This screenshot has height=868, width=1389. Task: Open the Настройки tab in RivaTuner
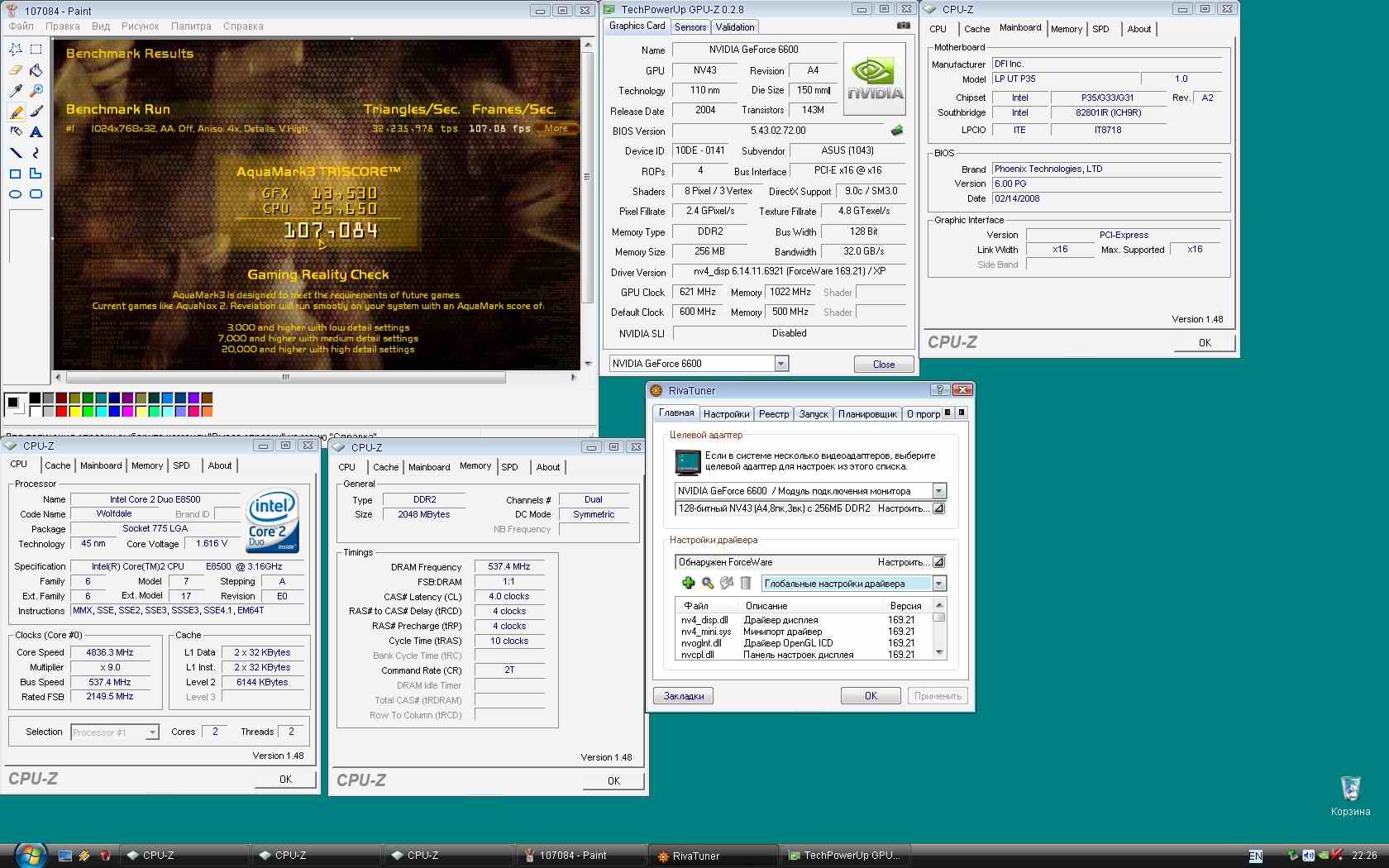click(x=726, y=414)
